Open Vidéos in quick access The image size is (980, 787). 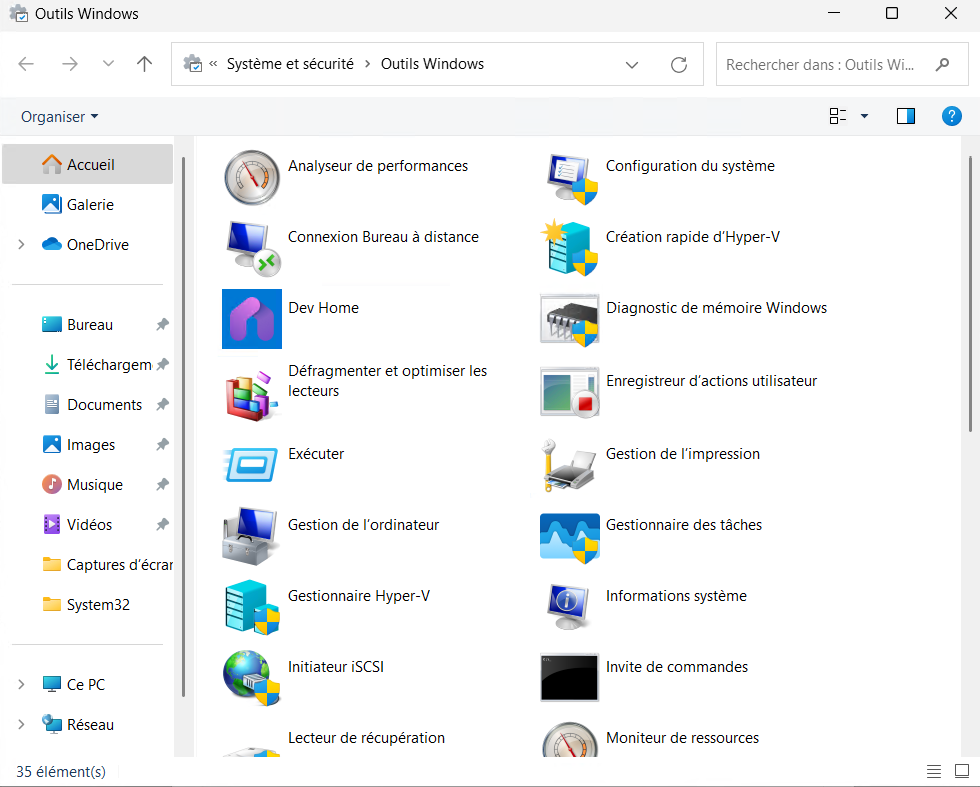(x=88, y=524)
